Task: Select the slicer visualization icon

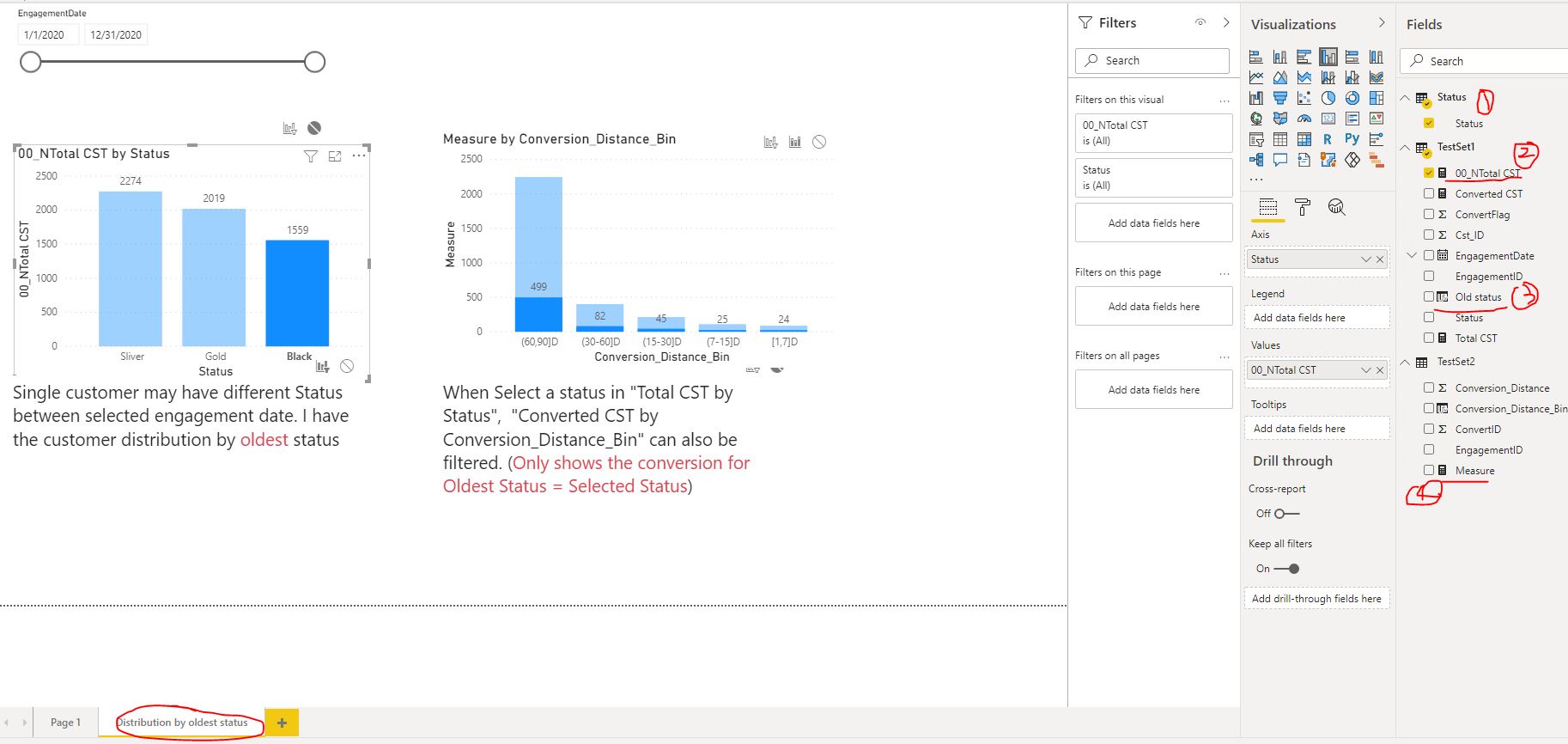Action: [1256, 139]
